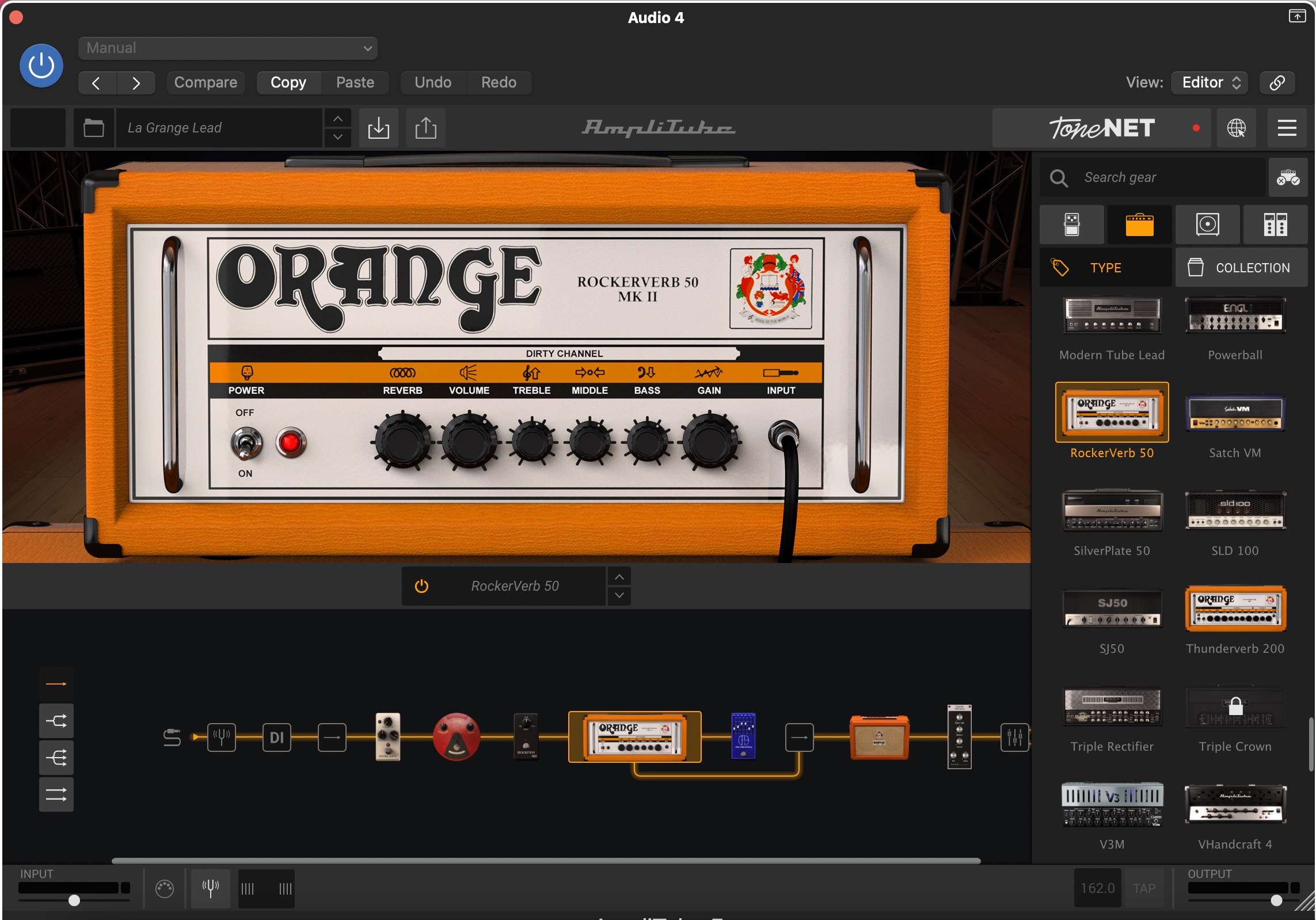Screen dimensions: 1316x920
Task: Flip the amp POWER toggle switch
Action: [x=246, y=443]
